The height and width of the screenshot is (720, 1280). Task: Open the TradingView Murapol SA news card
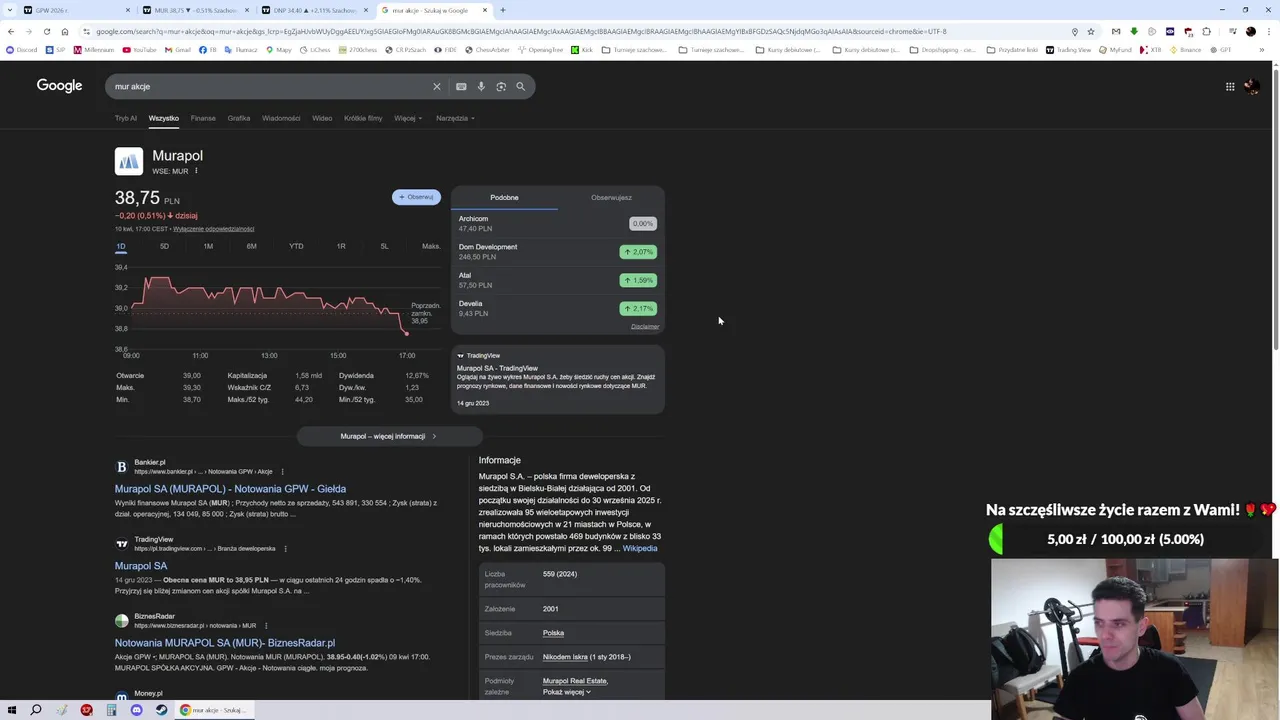pos(558,379)
